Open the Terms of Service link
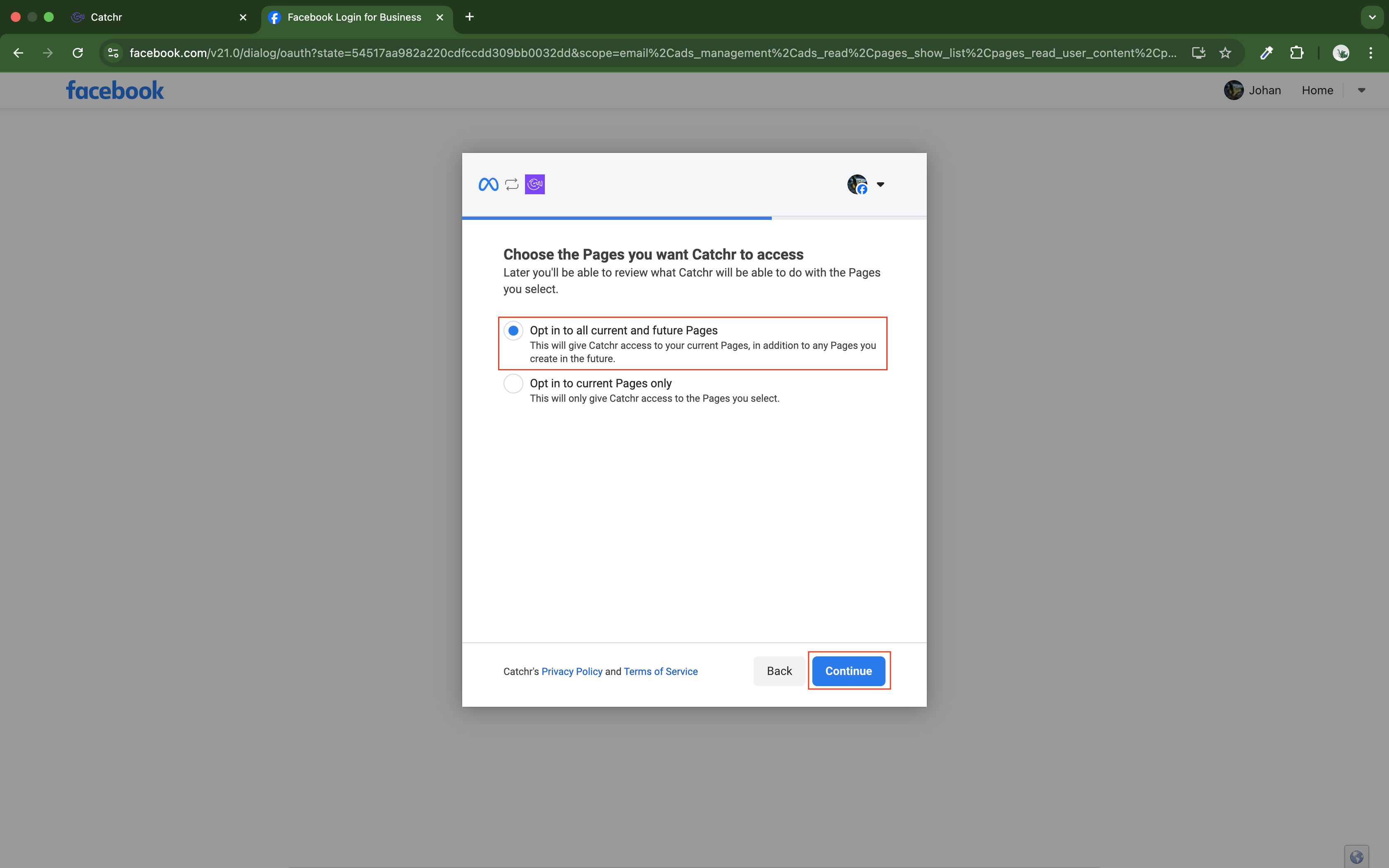The width and height of the screenshot is (1389, 868). pyautogui.click(x=661, y=671)
